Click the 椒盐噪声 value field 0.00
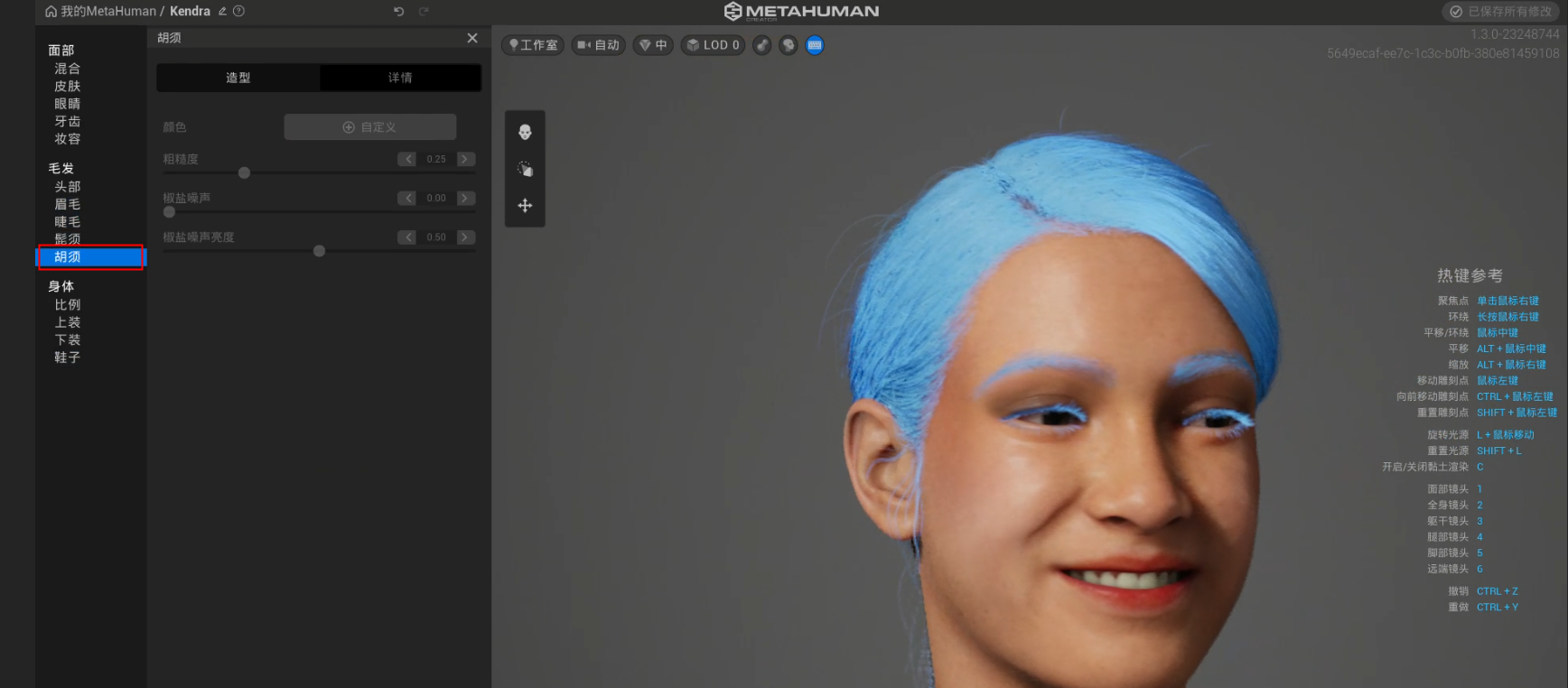Image resolution: width=1568 pixels, height=688 pixels. (x=436, y=198)
